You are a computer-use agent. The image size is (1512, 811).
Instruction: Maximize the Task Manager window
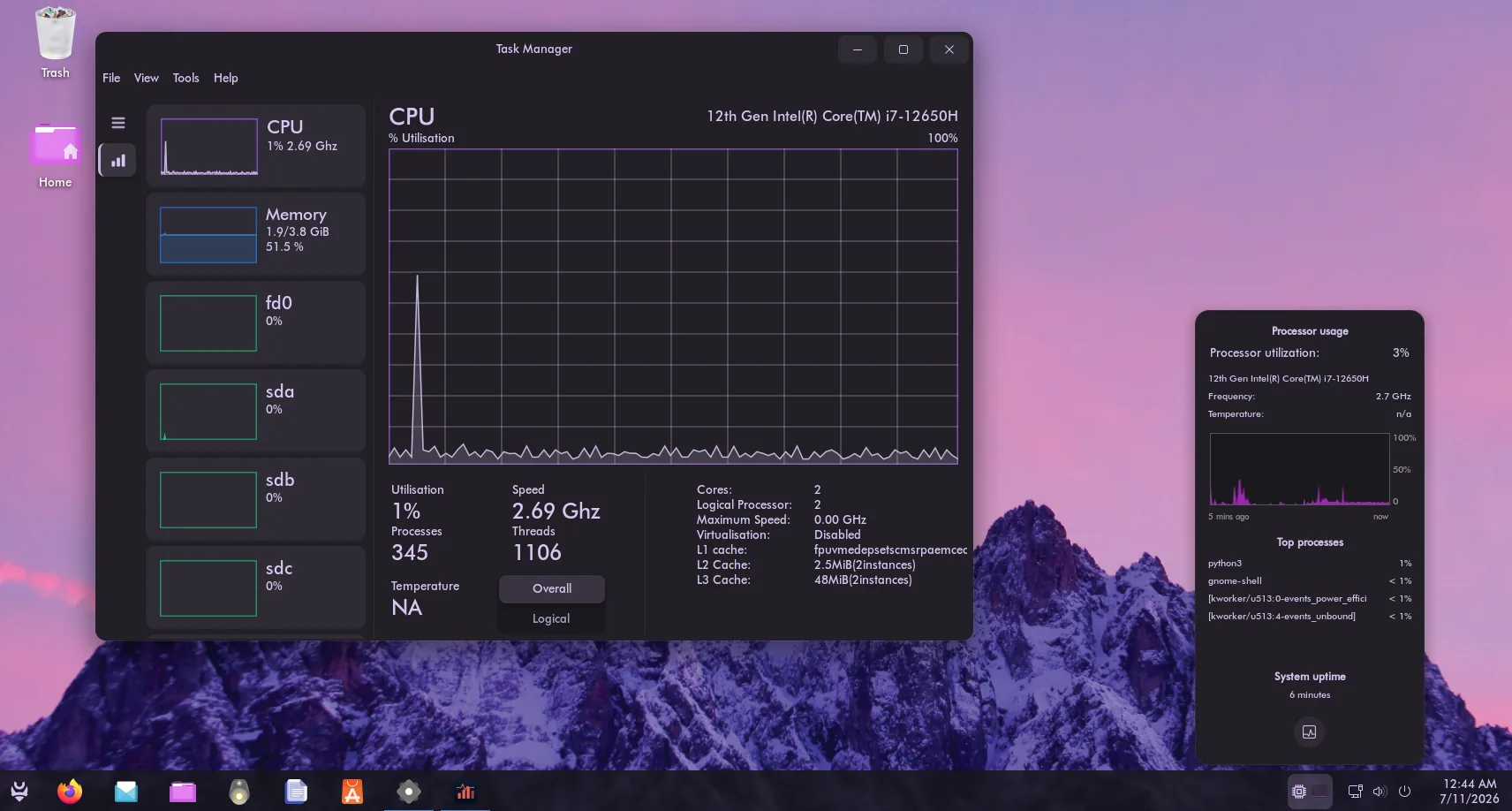903,49
